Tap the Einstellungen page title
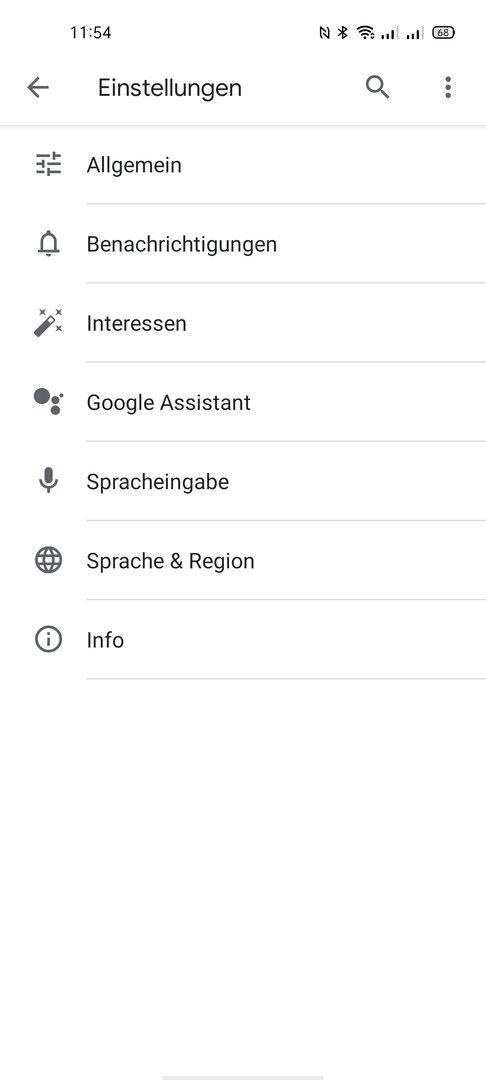 click(169, 88)
